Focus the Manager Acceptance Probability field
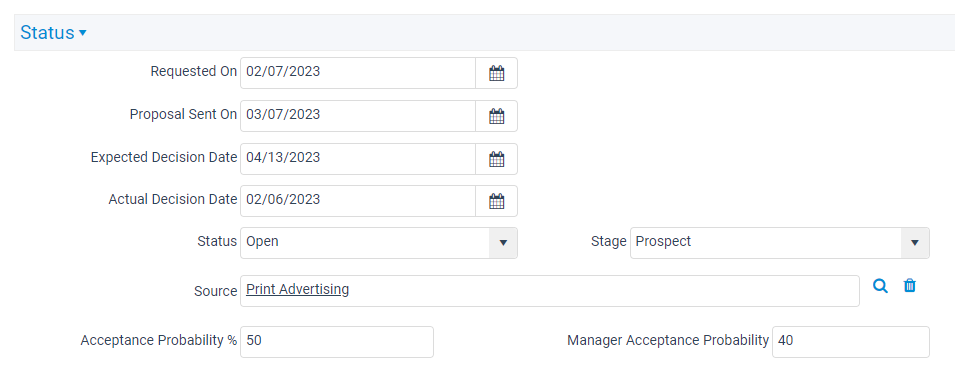This screenshot has height=370, width=955. tap(851, 342)
